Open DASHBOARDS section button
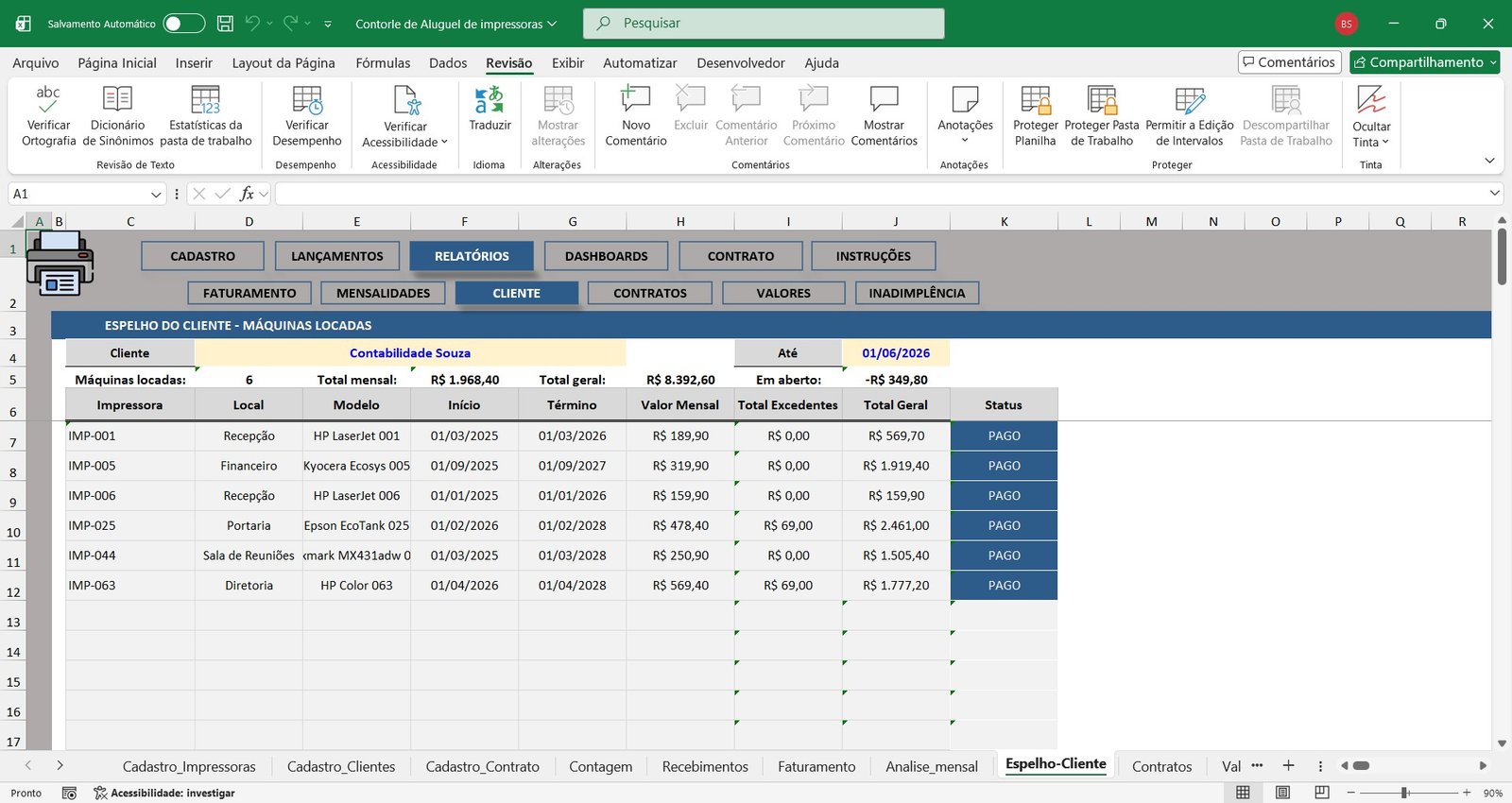Screen dimensions: 1512x803 point(607,256)
